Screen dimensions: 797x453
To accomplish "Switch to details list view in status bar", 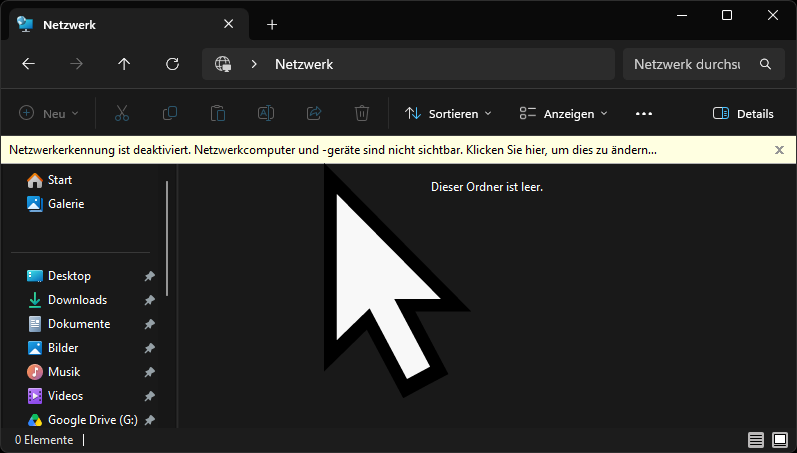I will [x=756, y=440].
